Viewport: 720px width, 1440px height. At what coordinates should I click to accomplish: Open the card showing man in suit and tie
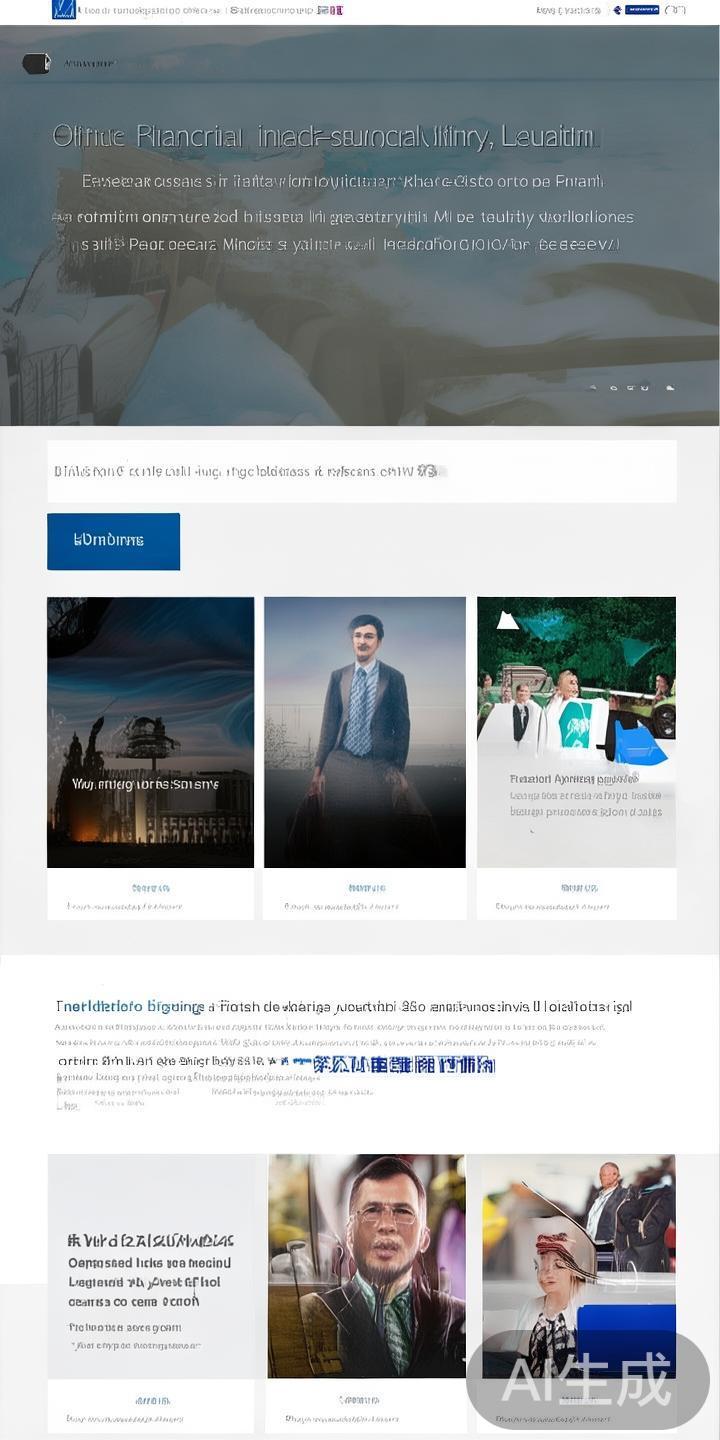(364, 731)
